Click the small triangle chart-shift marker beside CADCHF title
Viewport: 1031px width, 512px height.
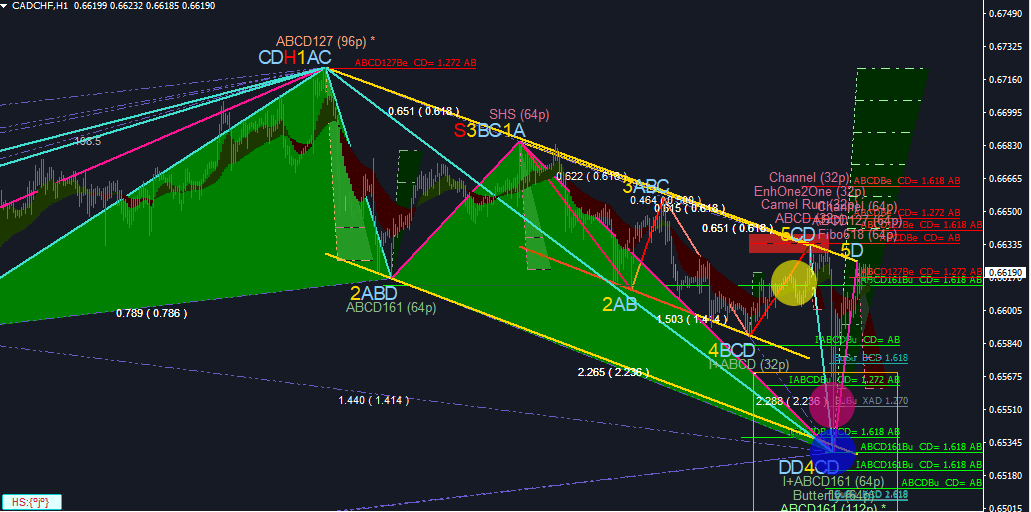[5, 5]
